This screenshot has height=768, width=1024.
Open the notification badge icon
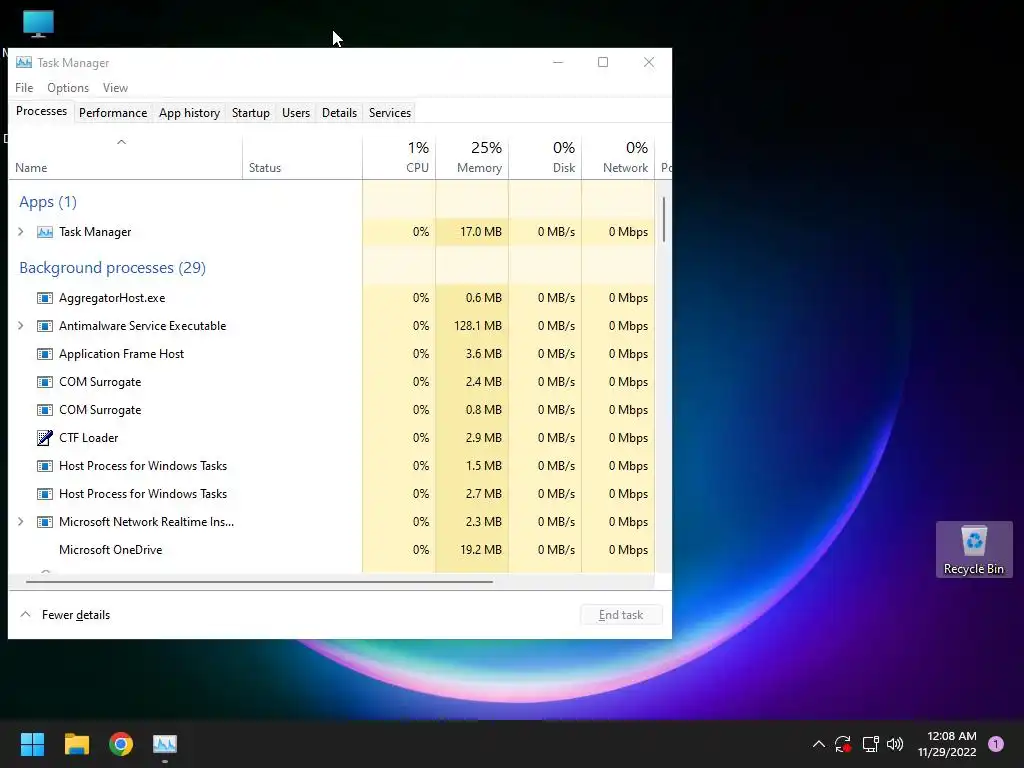click(996, 744)
